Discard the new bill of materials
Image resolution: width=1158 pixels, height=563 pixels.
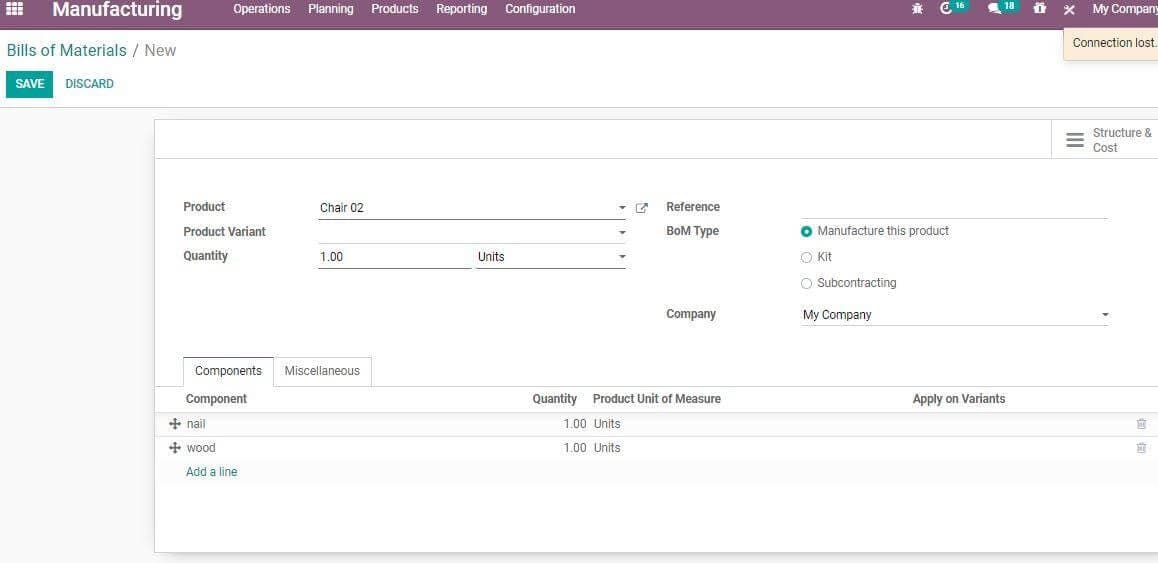pos(89,84)
